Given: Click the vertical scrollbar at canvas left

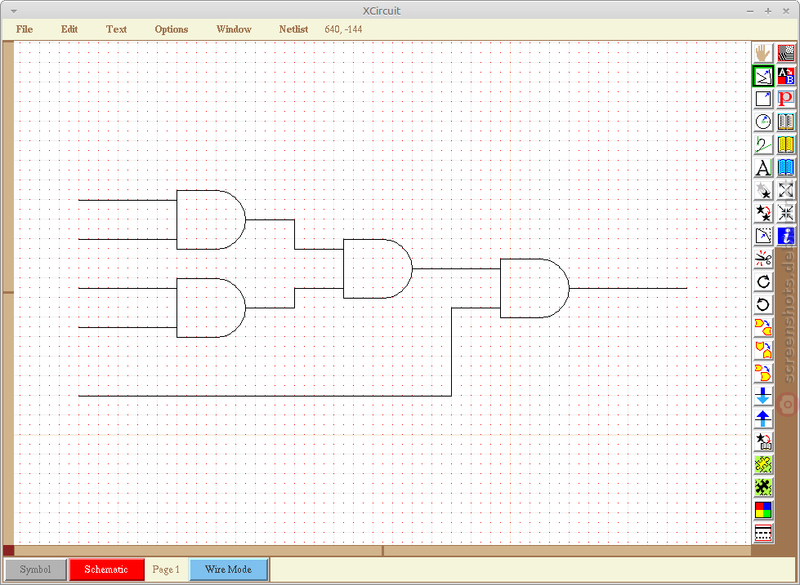Looking at the screenshot, I should [8, 293].
